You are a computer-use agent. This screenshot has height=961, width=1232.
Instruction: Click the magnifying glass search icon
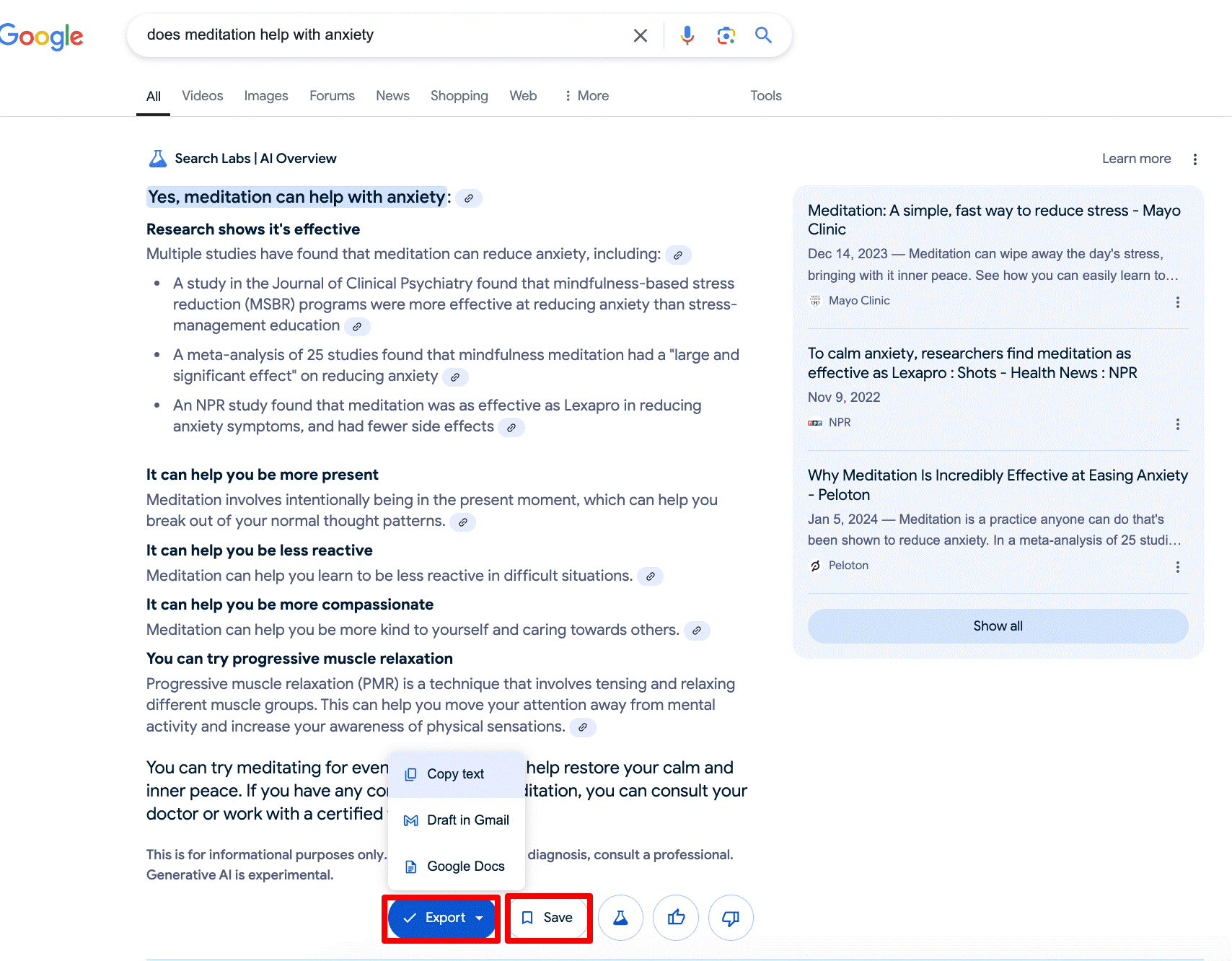coord(763,35)
